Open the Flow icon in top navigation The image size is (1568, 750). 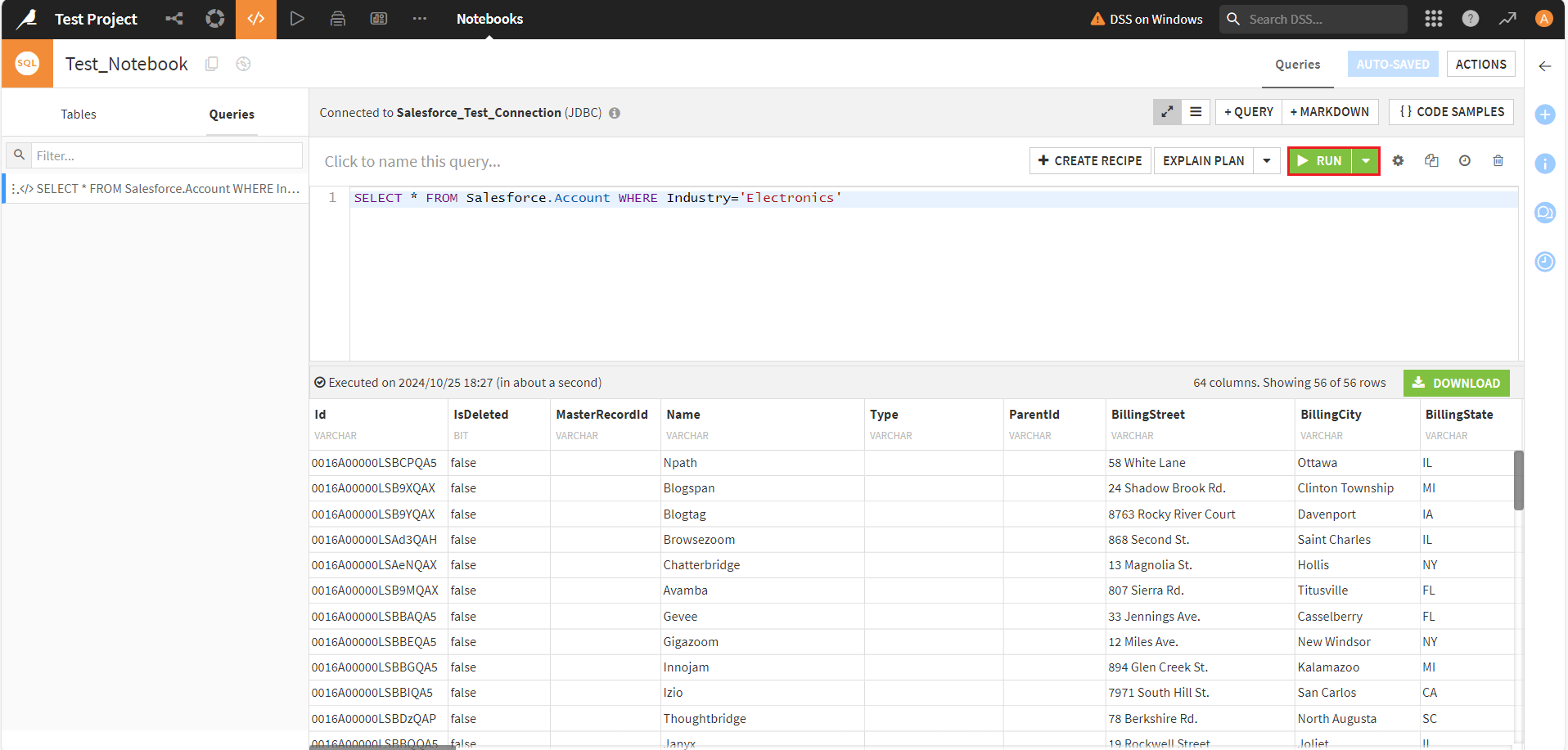pos(174,19)
